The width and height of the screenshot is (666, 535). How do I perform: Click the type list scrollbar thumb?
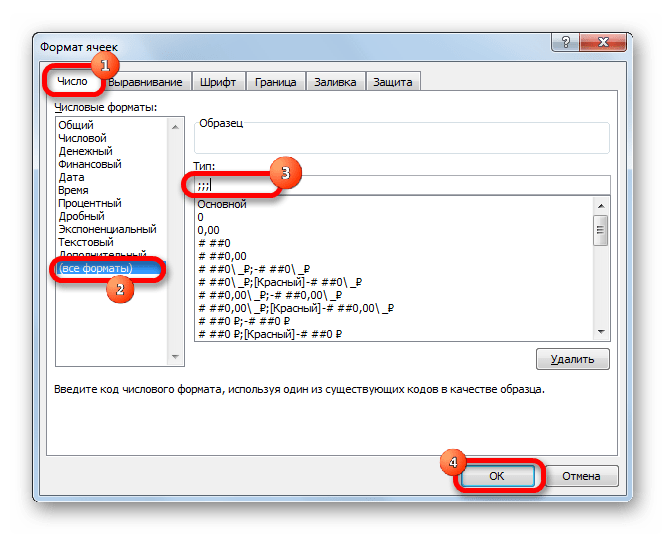600,230
